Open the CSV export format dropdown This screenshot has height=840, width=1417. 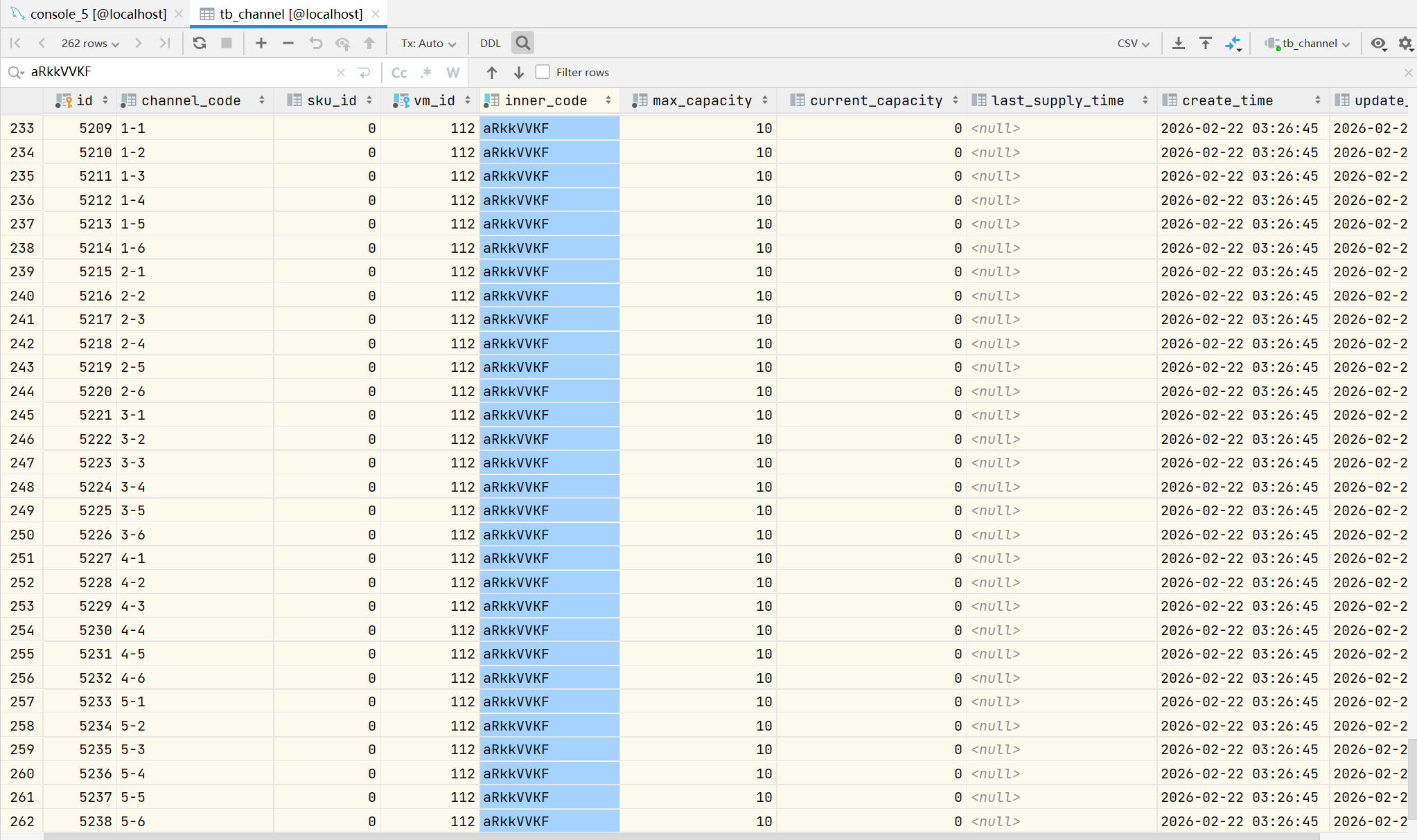click(1133, 43)
